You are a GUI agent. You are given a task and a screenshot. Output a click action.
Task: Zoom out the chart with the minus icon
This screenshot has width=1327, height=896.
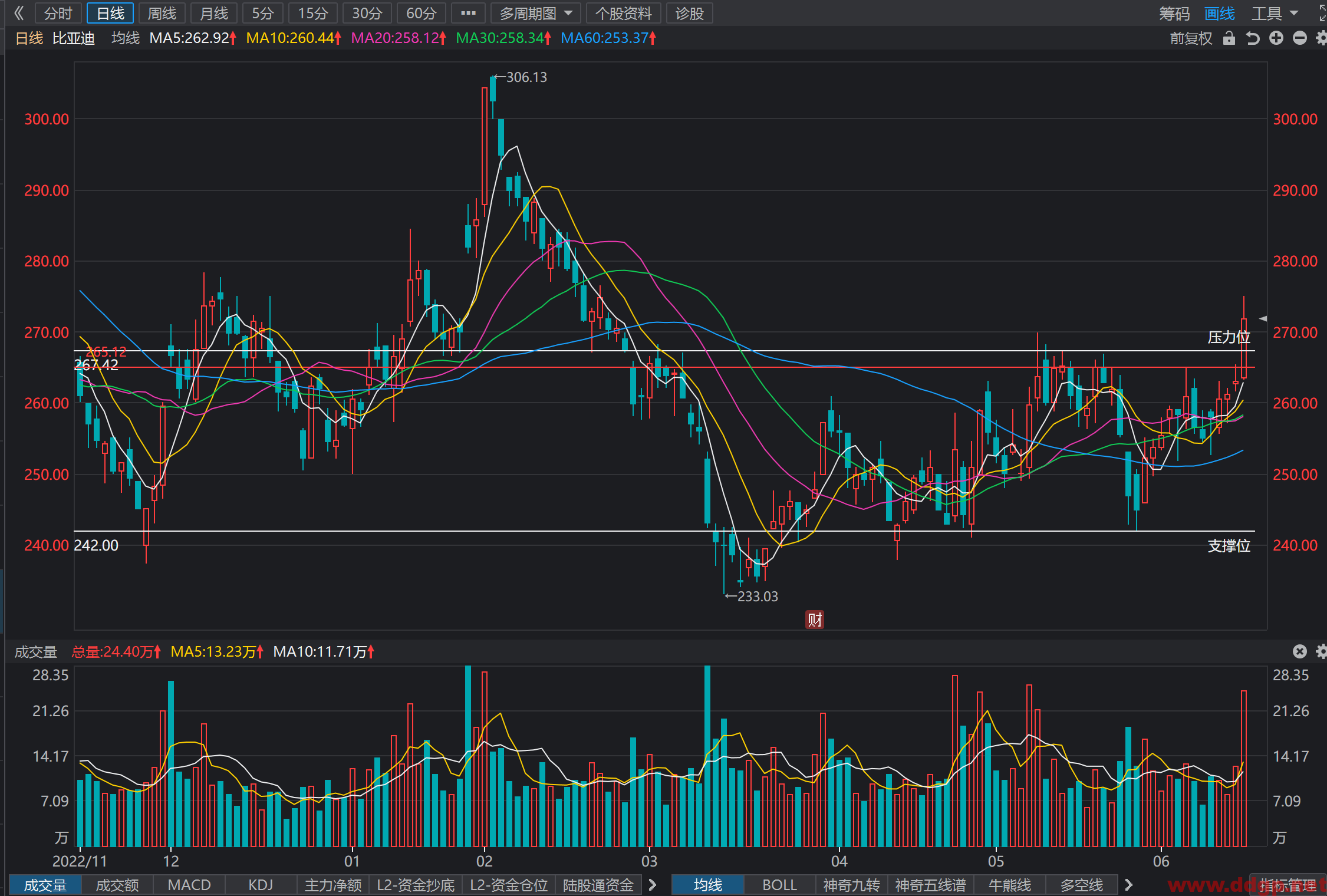[x=1300, y=38]
